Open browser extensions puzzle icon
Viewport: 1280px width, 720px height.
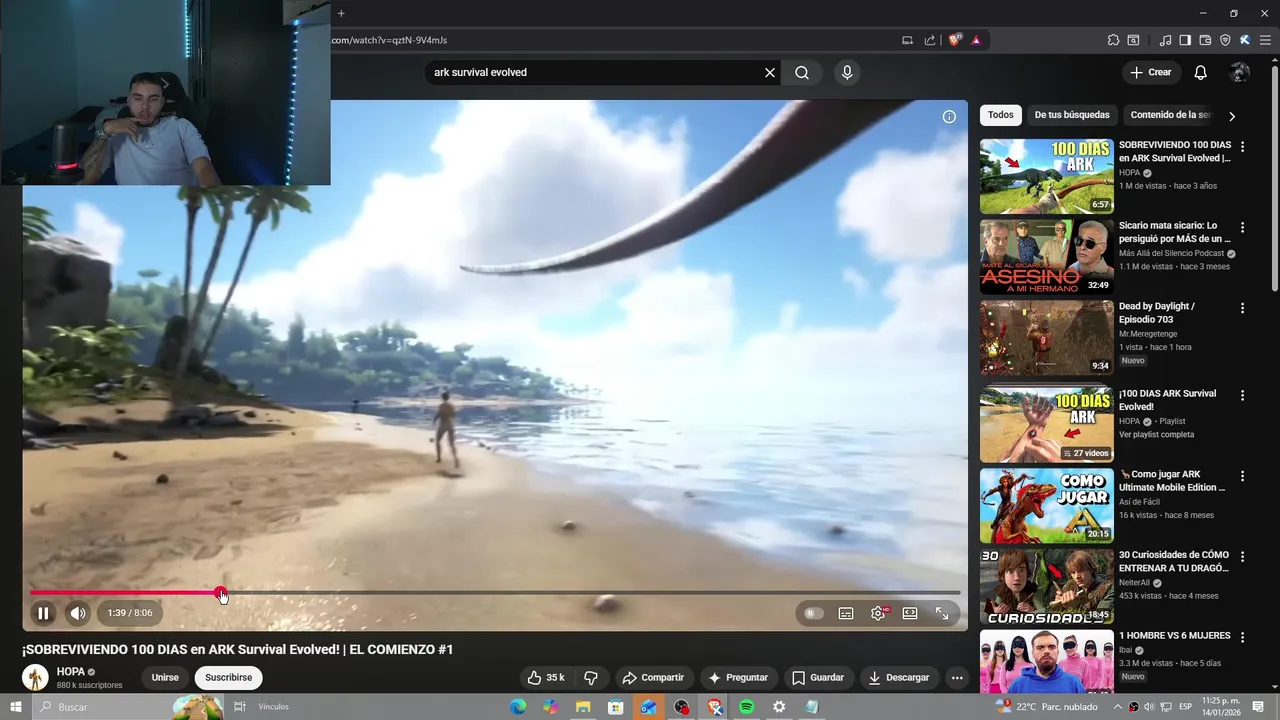[1113, 40]
